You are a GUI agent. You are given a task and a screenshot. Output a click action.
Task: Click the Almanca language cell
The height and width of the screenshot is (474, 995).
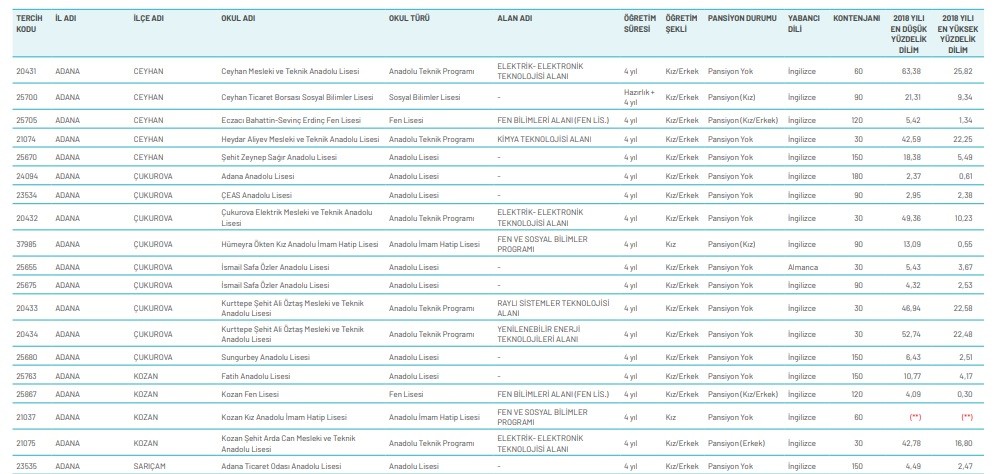click(802, 268)
